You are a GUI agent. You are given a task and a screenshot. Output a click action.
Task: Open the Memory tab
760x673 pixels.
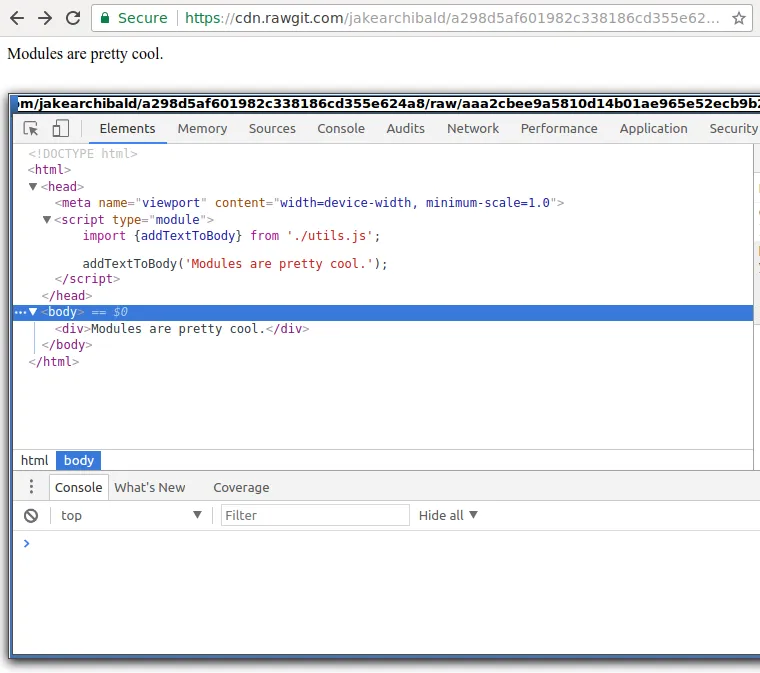click(x=202, y=129)
